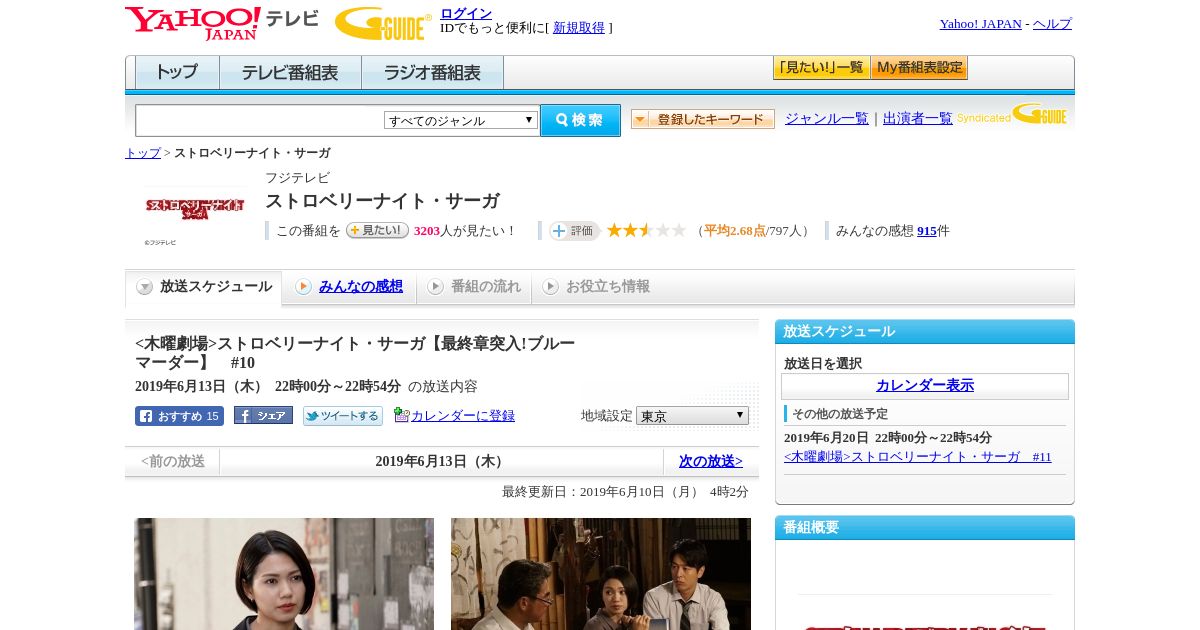Click the arrow icon on 放送スケジュール tab
1200x630 pixels.
pos(145,287)
